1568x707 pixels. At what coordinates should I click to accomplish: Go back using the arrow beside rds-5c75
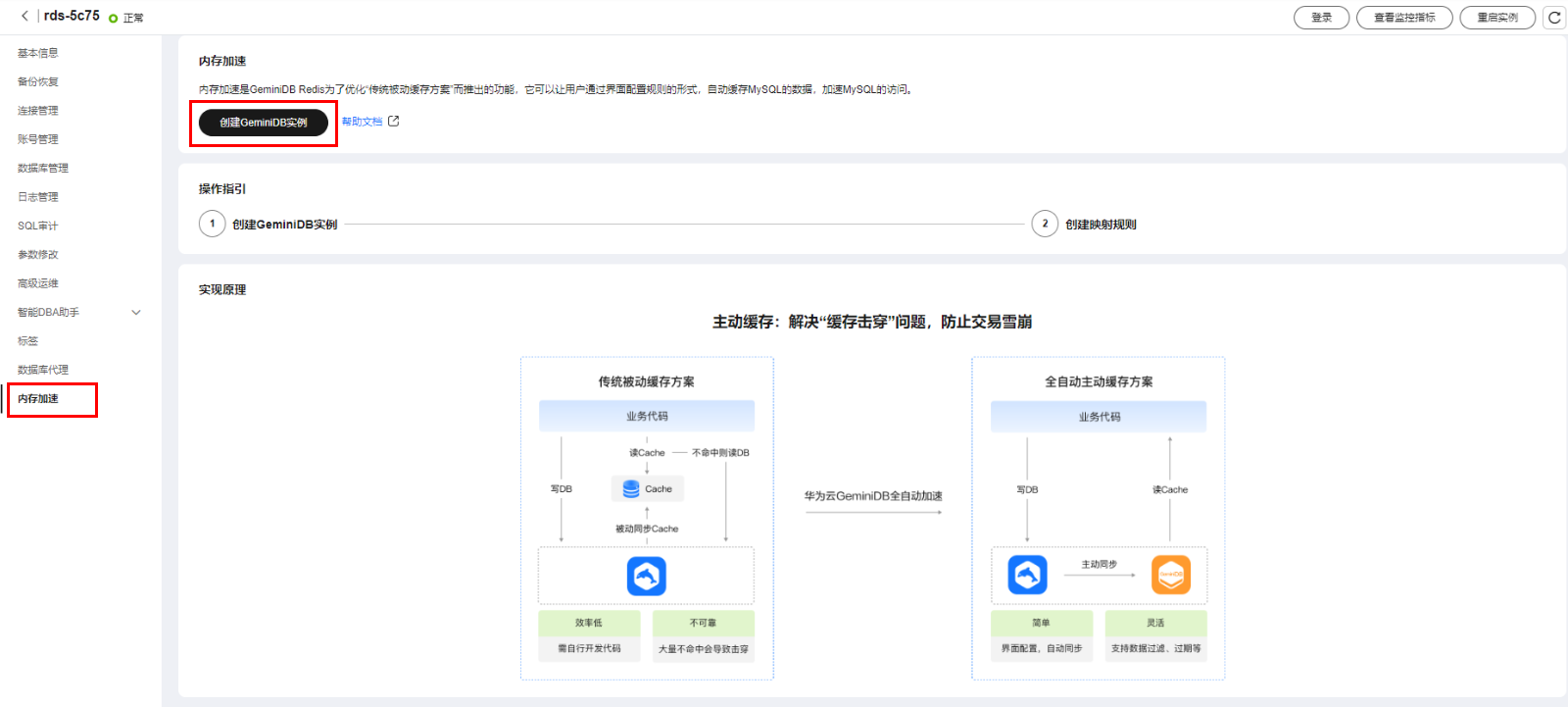pos(24,16)
